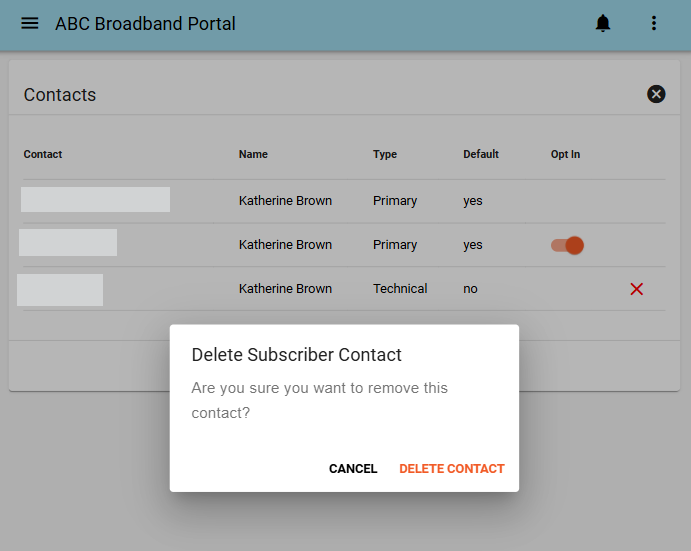Click the Delete Subscriber Contact dialog title

click(297, 355)
